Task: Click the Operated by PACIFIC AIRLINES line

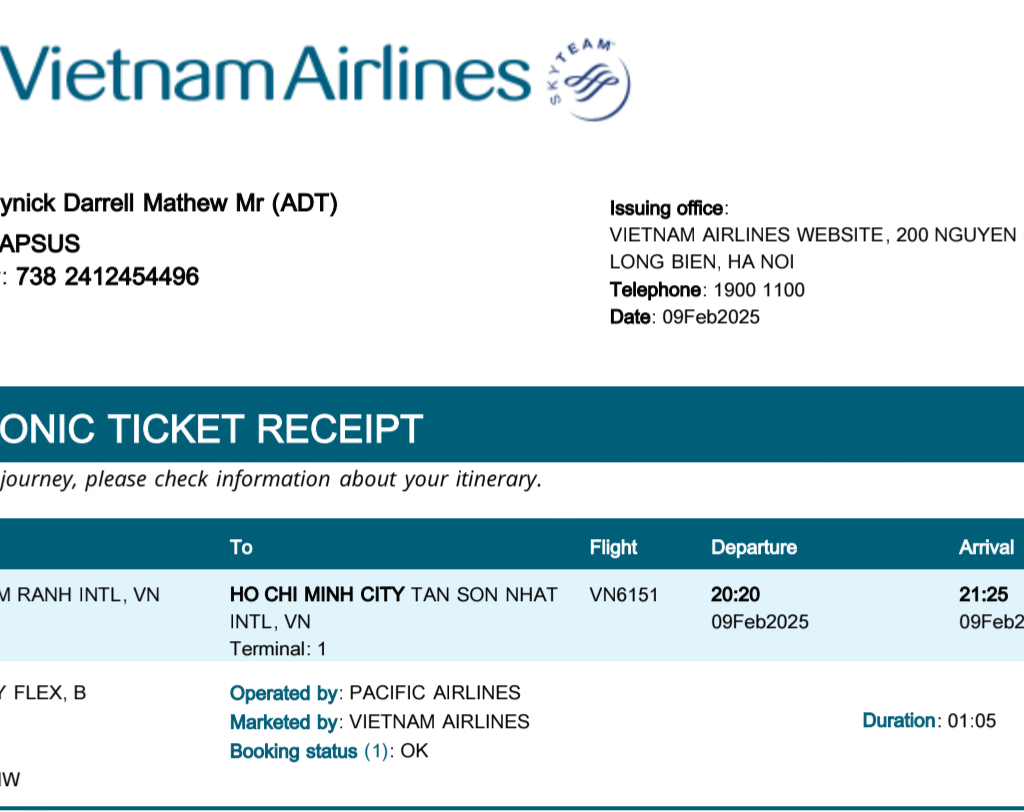Action: (375, 693)
